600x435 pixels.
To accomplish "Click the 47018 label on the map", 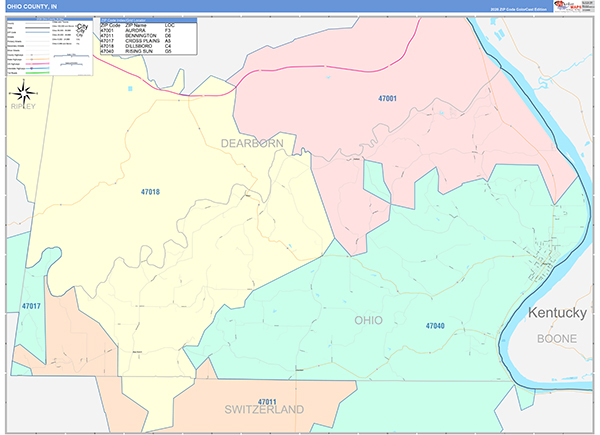I will (x=150, y=192).
